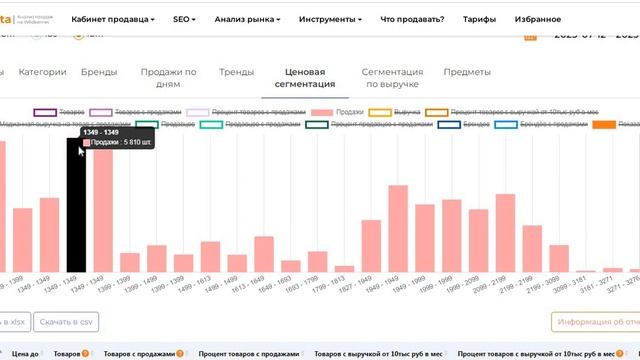
Task: Select the Ценовая сегментация tab
Action: [305, 78]
